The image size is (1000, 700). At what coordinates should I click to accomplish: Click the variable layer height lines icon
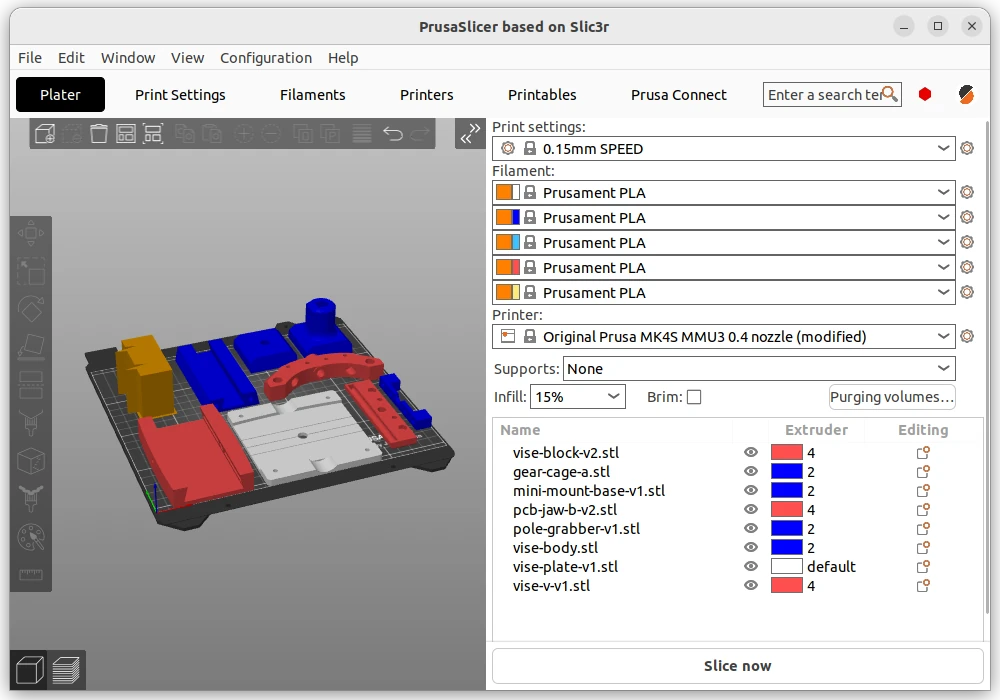point(362,134)
